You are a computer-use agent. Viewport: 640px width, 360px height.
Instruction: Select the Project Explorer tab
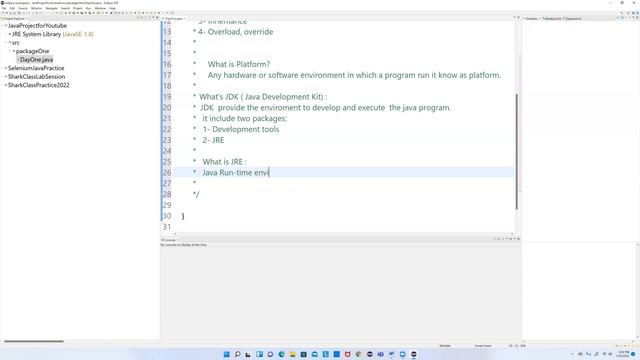point(14,18)
